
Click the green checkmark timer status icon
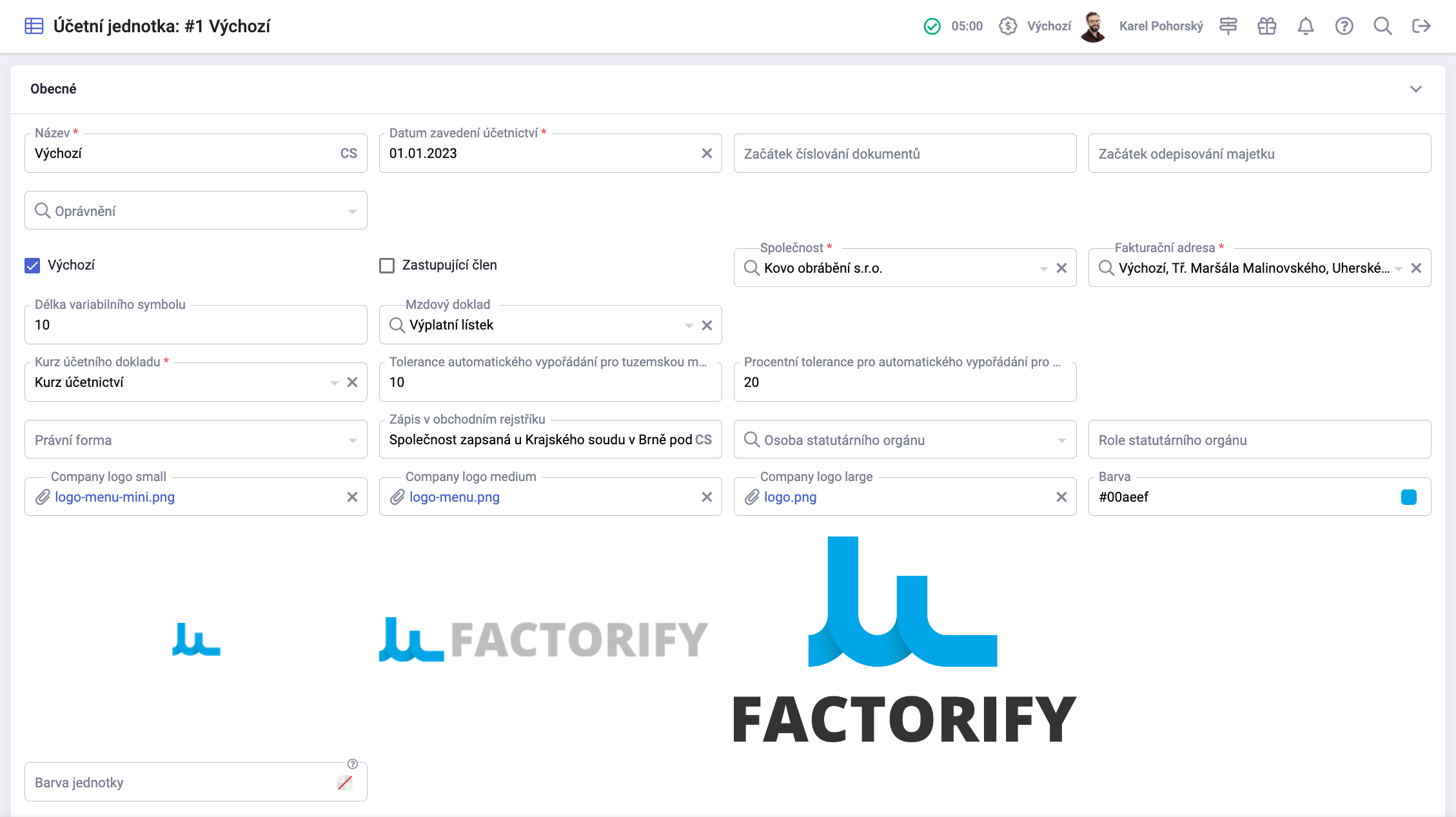pyautogui.click(x=932, y=26)
